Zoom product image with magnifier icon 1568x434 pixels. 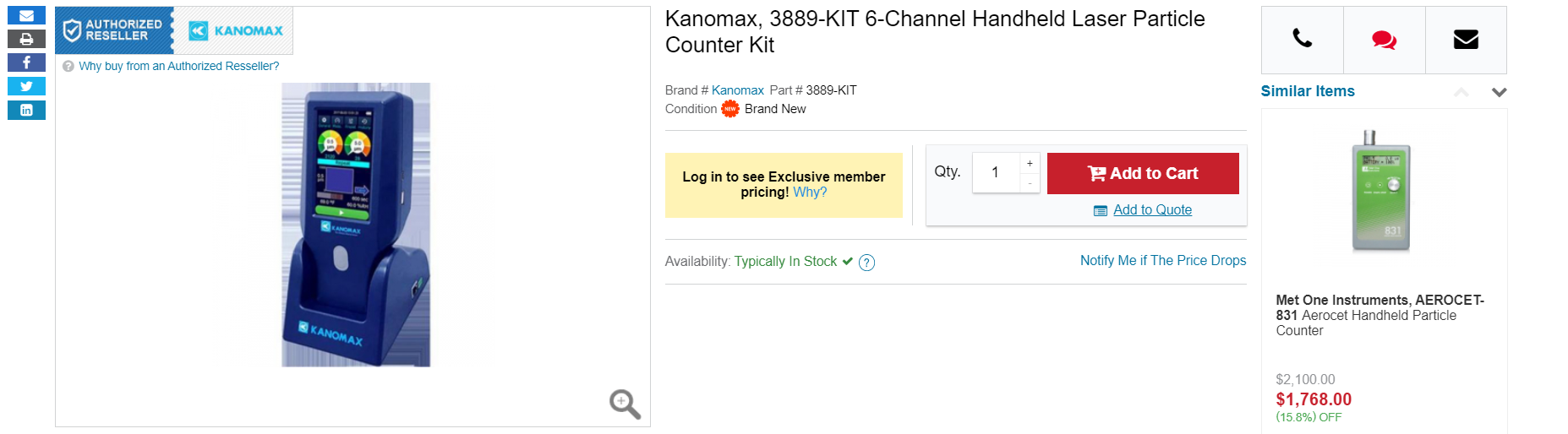click(625, 404)
